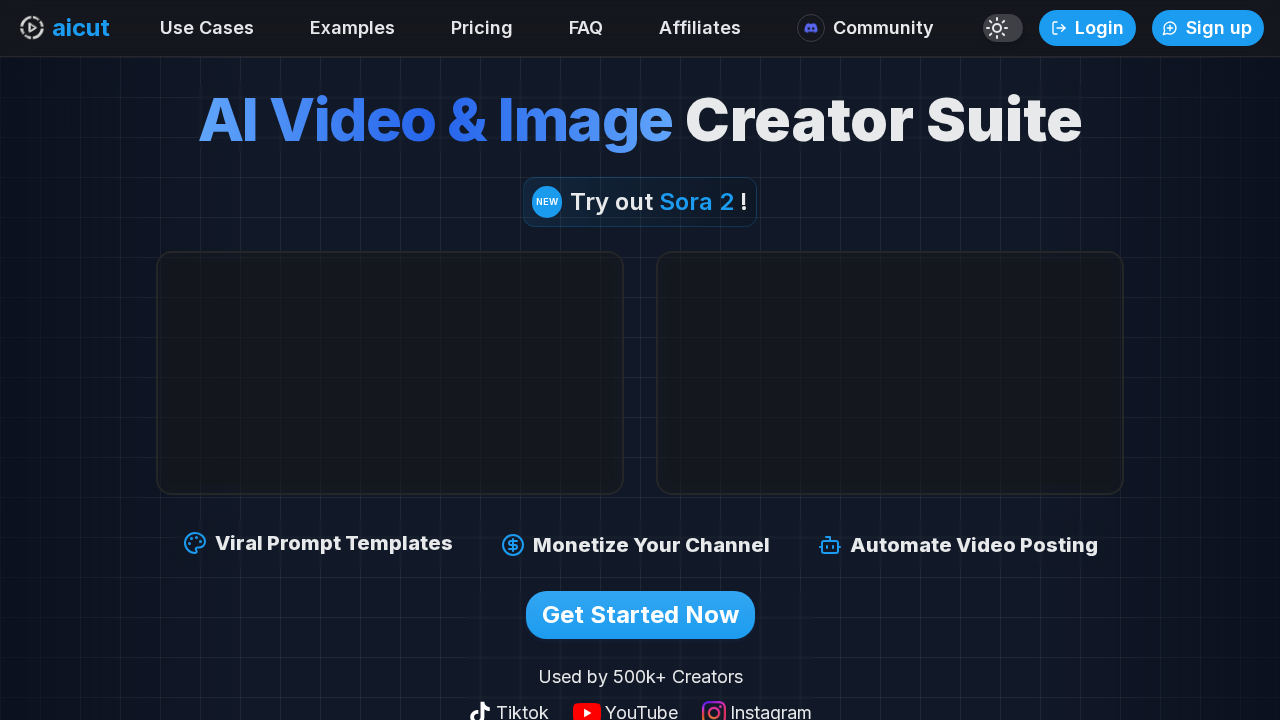
Task: Click the aicut play logo icon
Action: 32,28
